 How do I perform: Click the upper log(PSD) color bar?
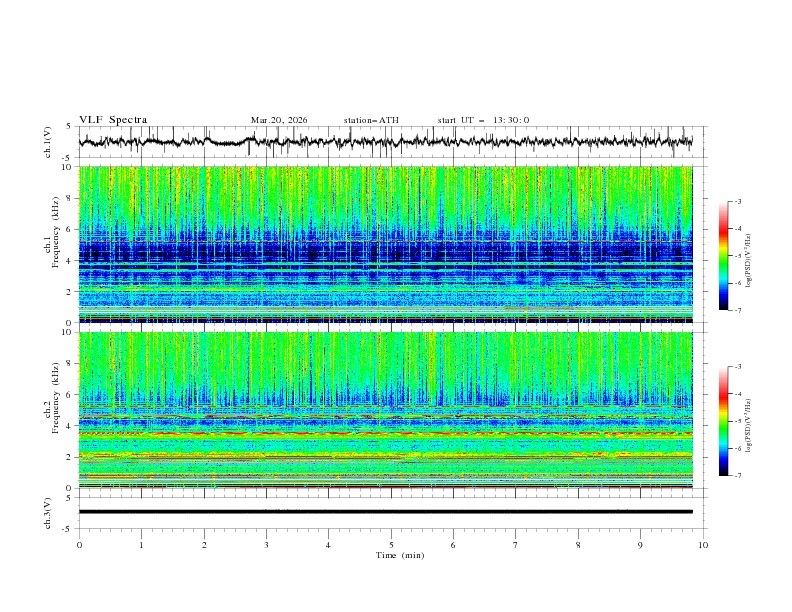pyautogui.click(x=723, y=256)
